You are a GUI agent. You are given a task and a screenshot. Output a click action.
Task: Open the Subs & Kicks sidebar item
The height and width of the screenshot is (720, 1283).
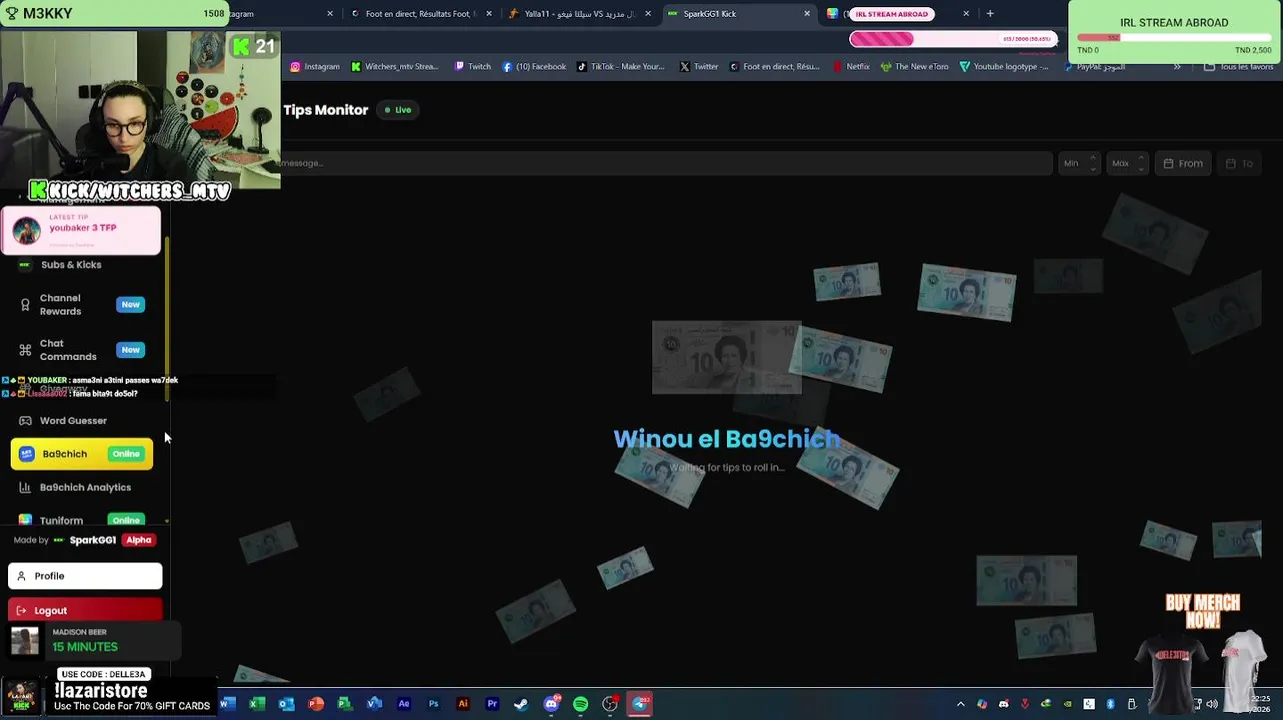click(x=82, y=265)
